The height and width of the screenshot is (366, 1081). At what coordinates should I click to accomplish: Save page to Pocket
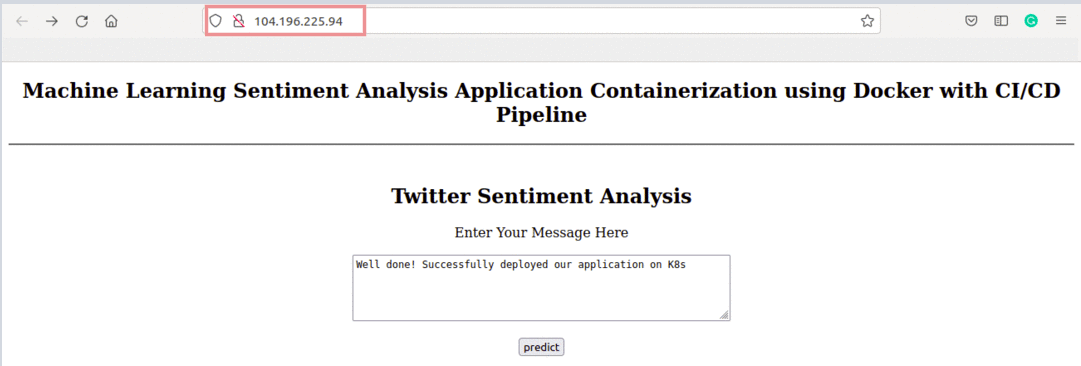pyautogui.click(x=971, y=21)
